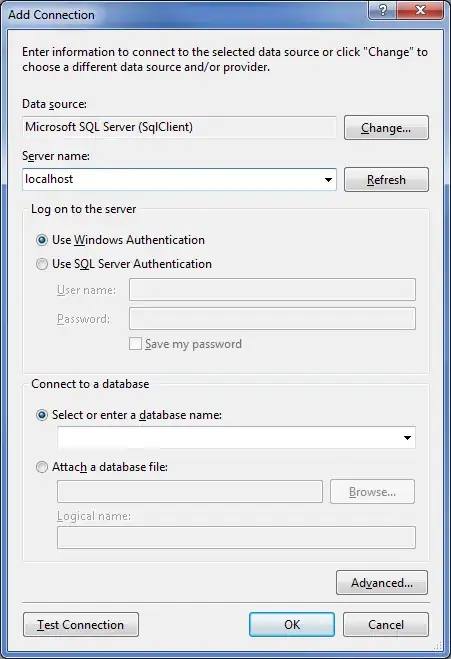Click Browse for database file
The image size is (451, 659).
(372, 492)
